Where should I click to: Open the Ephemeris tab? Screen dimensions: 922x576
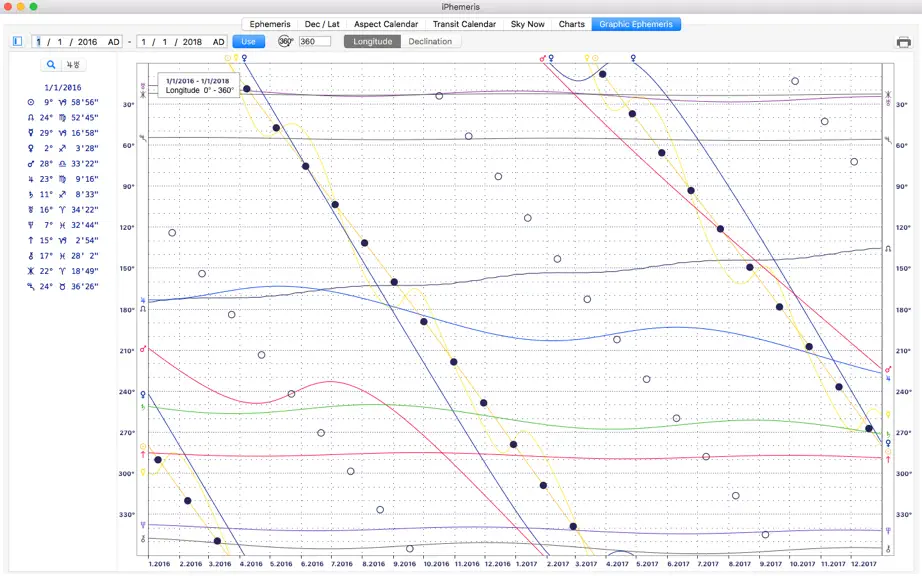(270, 24)
